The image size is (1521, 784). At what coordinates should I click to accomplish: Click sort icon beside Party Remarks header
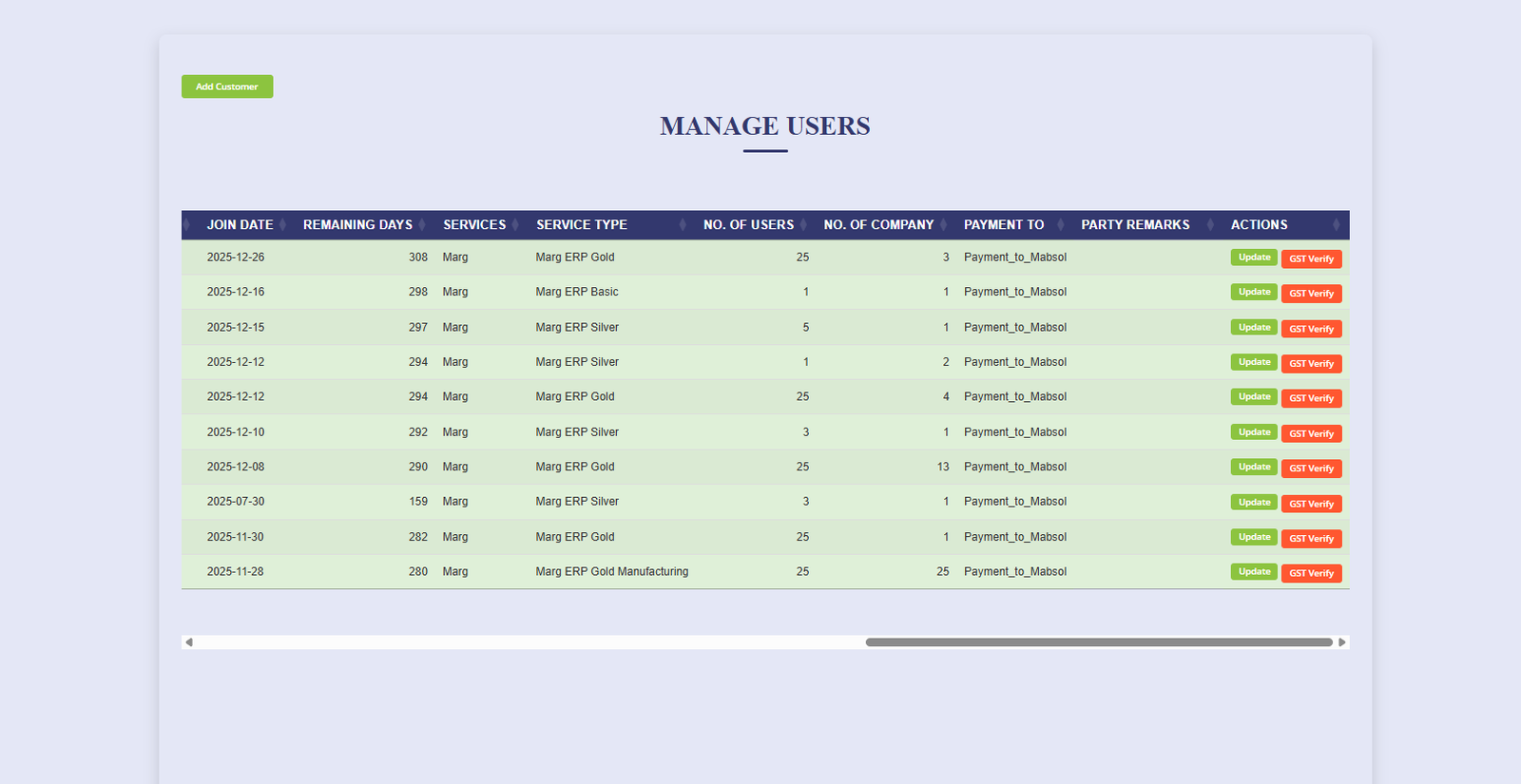pos(1210,225)
